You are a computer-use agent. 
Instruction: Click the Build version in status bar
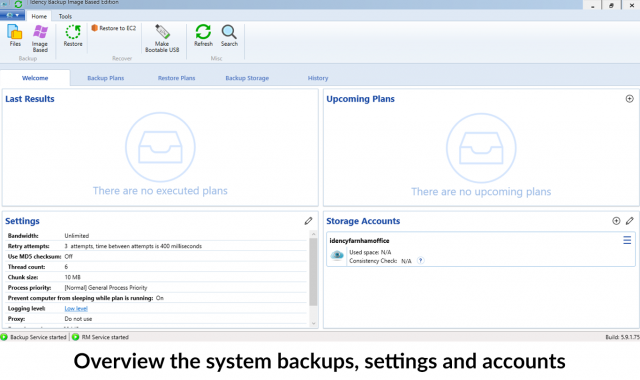point(622,337)
